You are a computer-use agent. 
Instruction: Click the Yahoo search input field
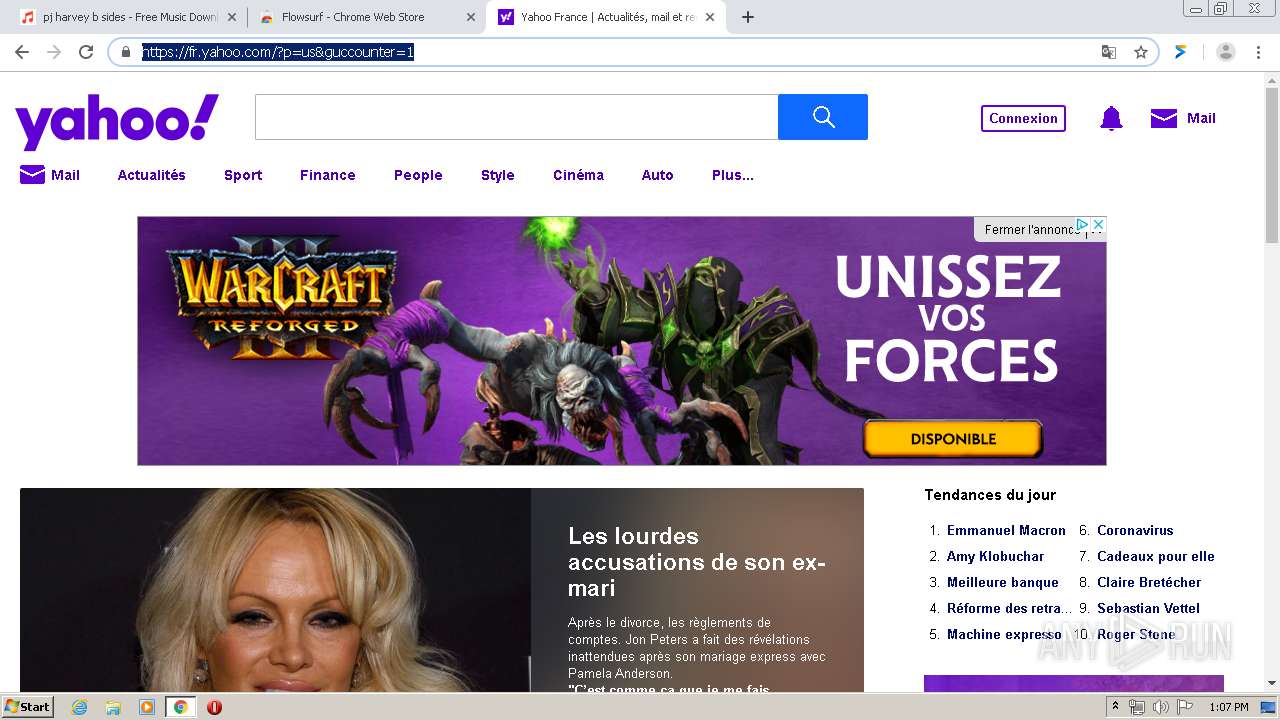point(516,117)
